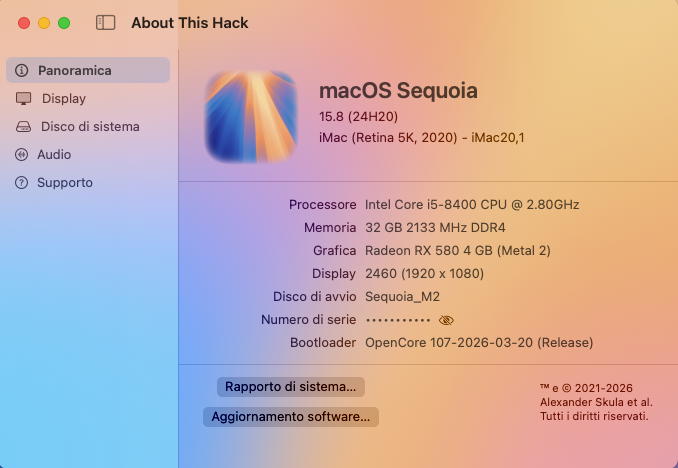Maximize the window with green button
The height and width of the screenshot is (468, 678).
tap(64, 23)
